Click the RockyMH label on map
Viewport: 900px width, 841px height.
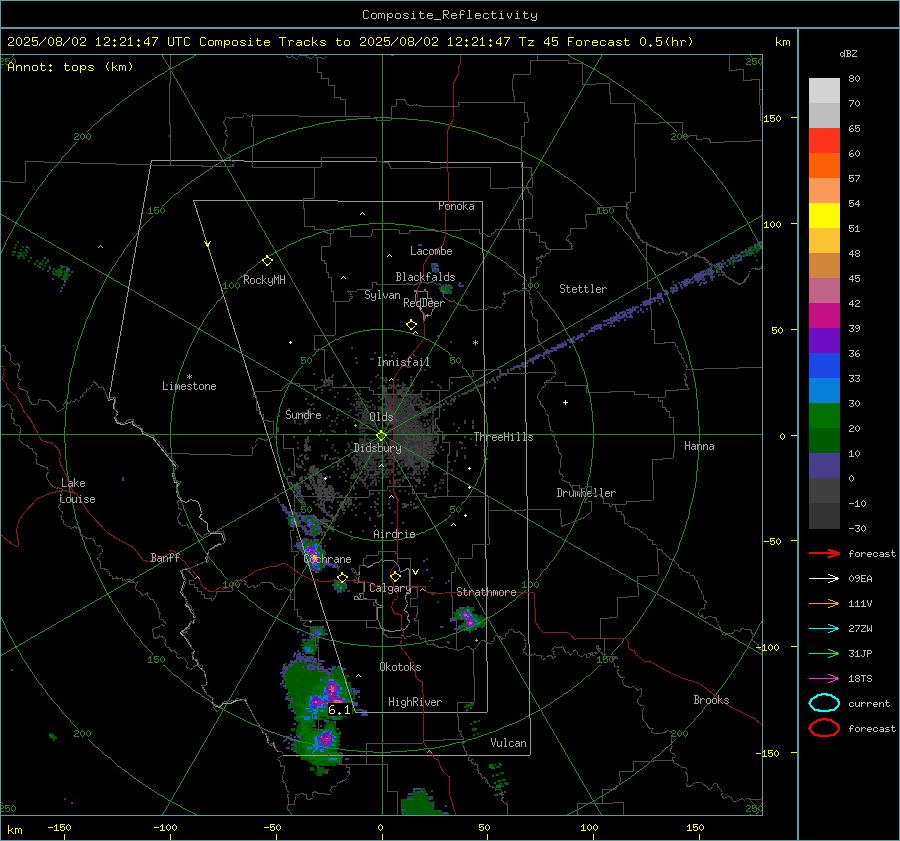point(264,280)
